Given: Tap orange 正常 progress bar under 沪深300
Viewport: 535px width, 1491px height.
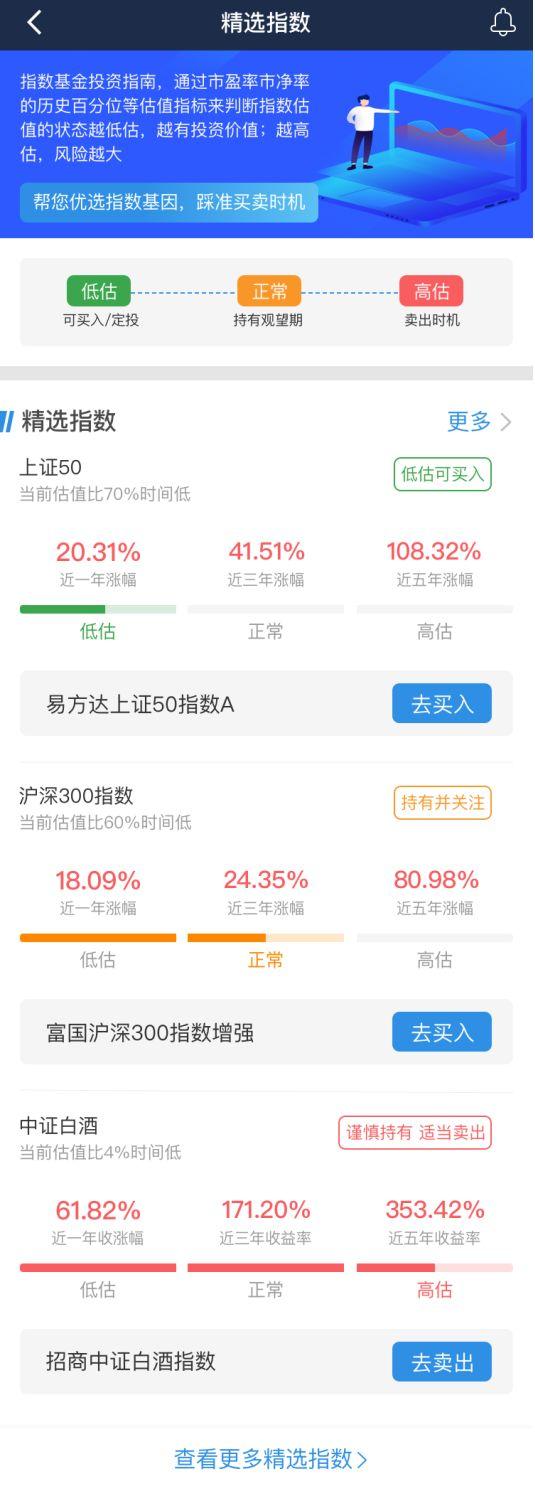Looking at the screenshot, I should 266,938.
